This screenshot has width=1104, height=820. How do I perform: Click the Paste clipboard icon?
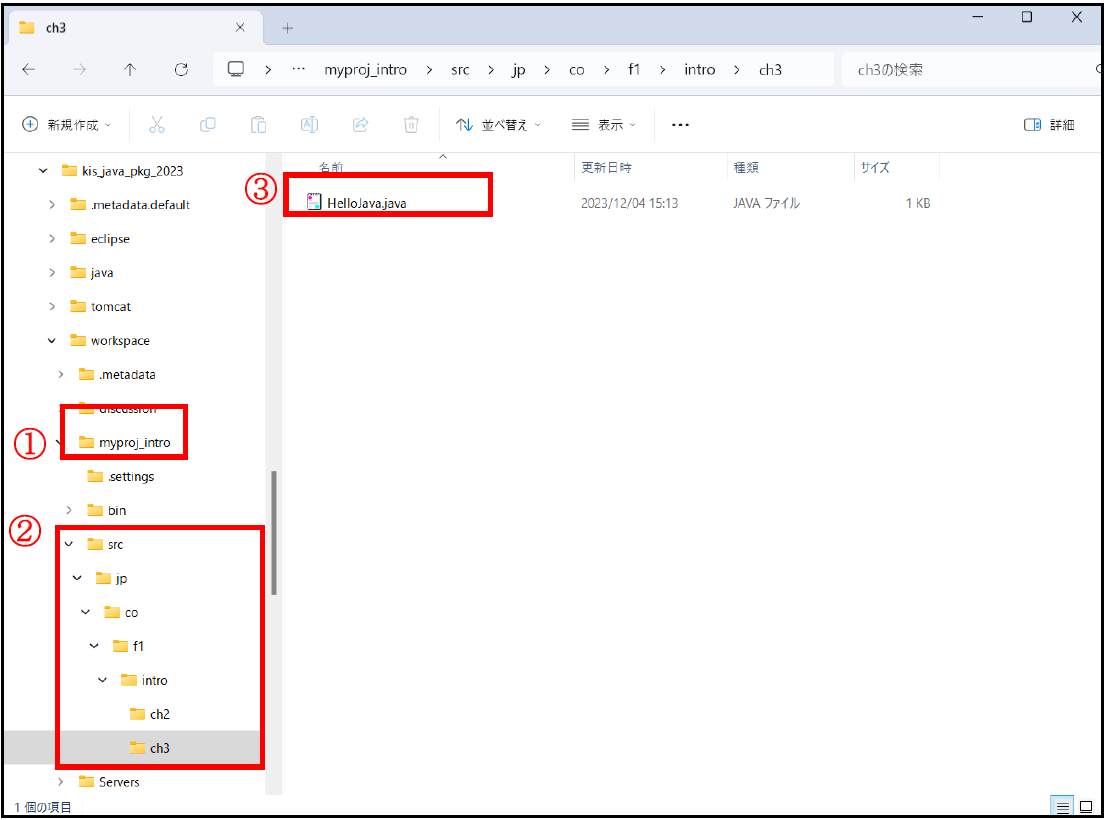[258, 125]
